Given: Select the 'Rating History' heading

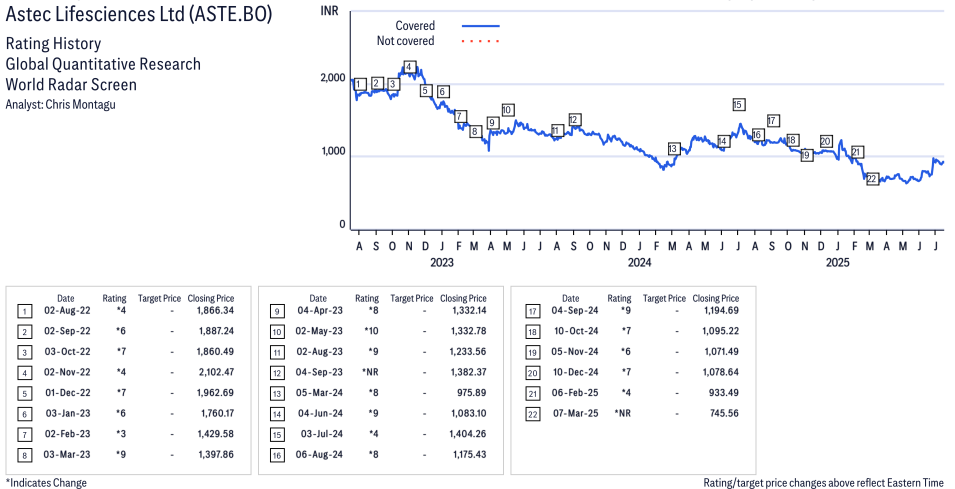Looking at the screenshot, I should tap(53, 43).
